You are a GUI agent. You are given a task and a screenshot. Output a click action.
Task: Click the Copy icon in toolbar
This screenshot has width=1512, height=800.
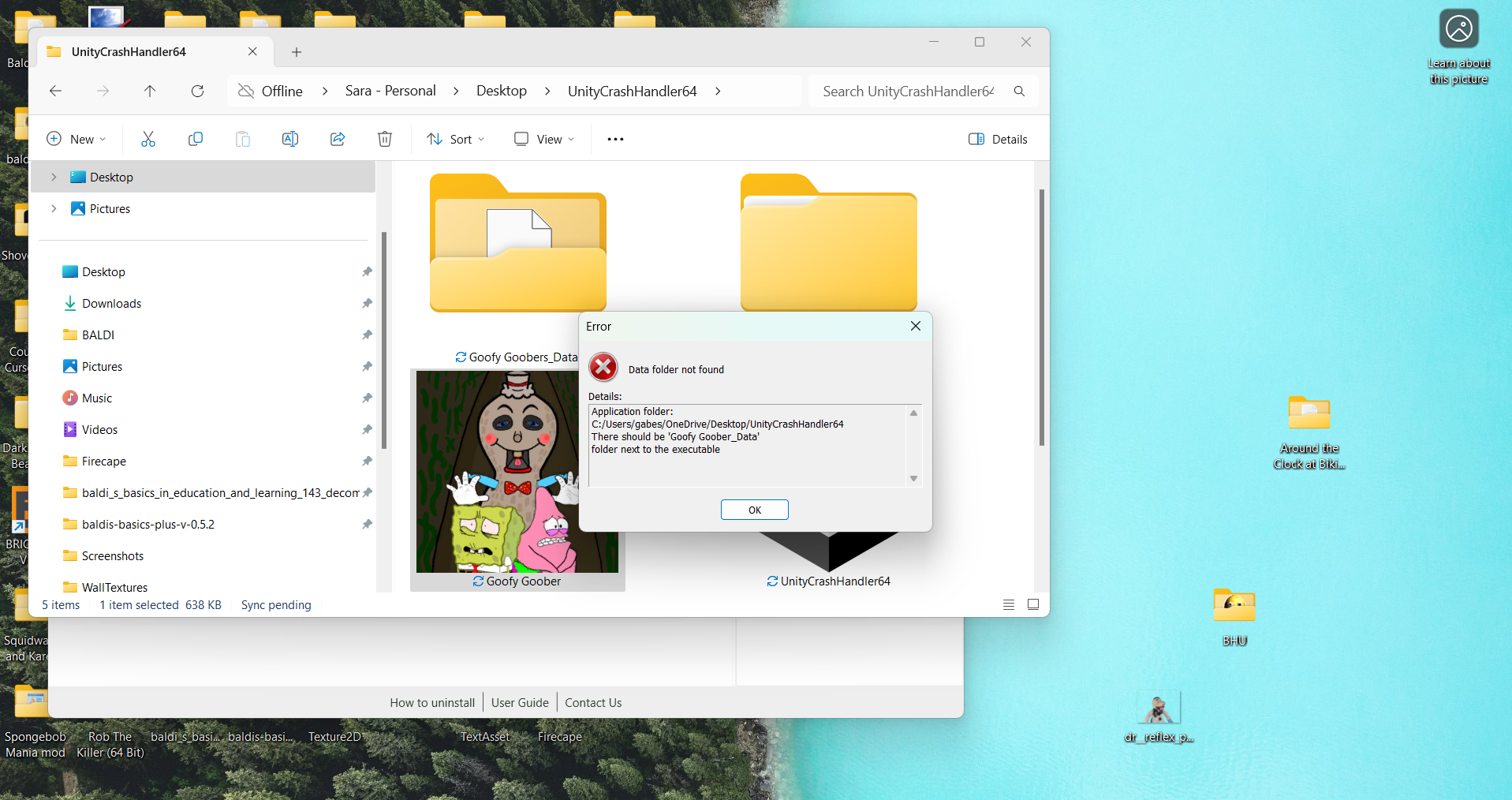point(195,139)
